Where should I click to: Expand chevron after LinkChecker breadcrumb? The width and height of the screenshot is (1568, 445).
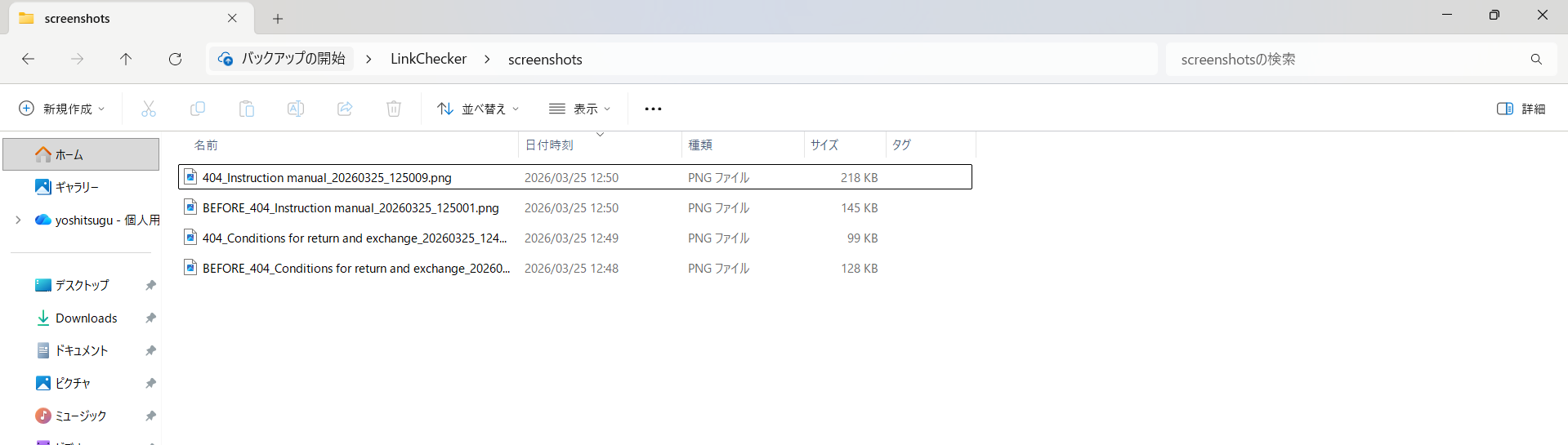click(x=487, y=59)
